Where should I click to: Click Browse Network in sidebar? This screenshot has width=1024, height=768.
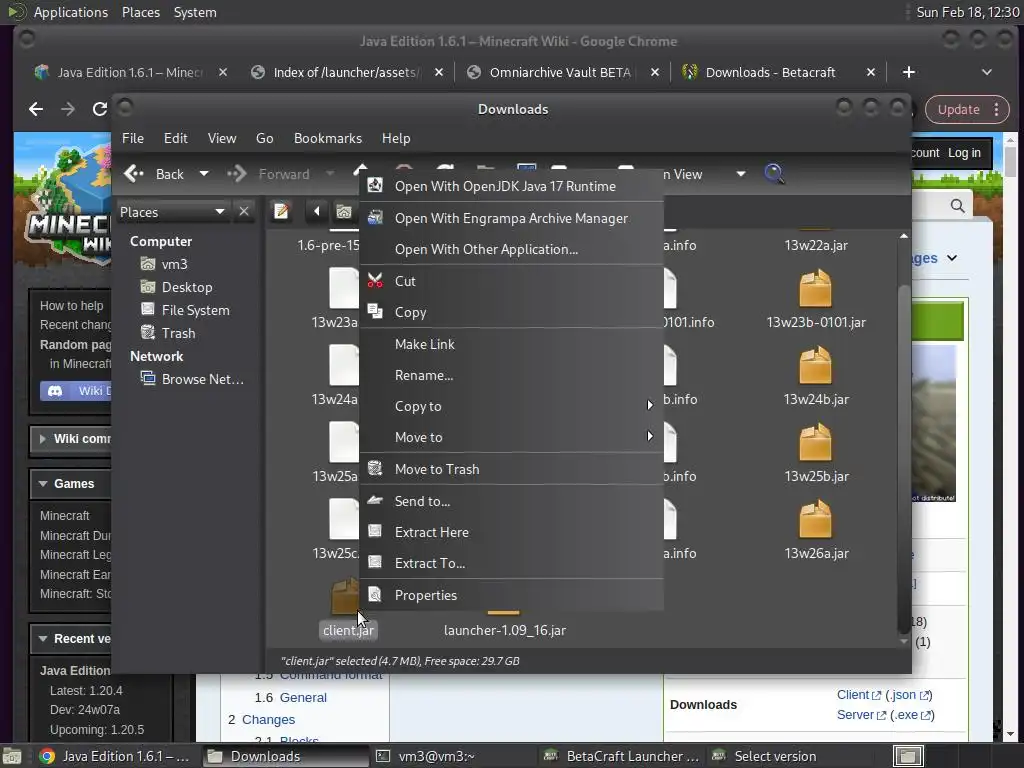(x=192, y=379)
